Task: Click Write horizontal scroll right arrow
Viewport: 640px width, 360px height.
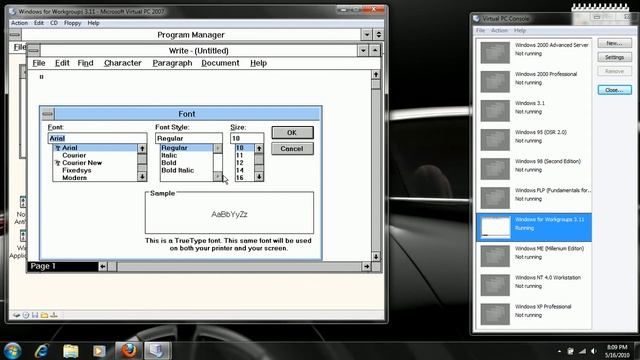Action: [x=367, y=267]
